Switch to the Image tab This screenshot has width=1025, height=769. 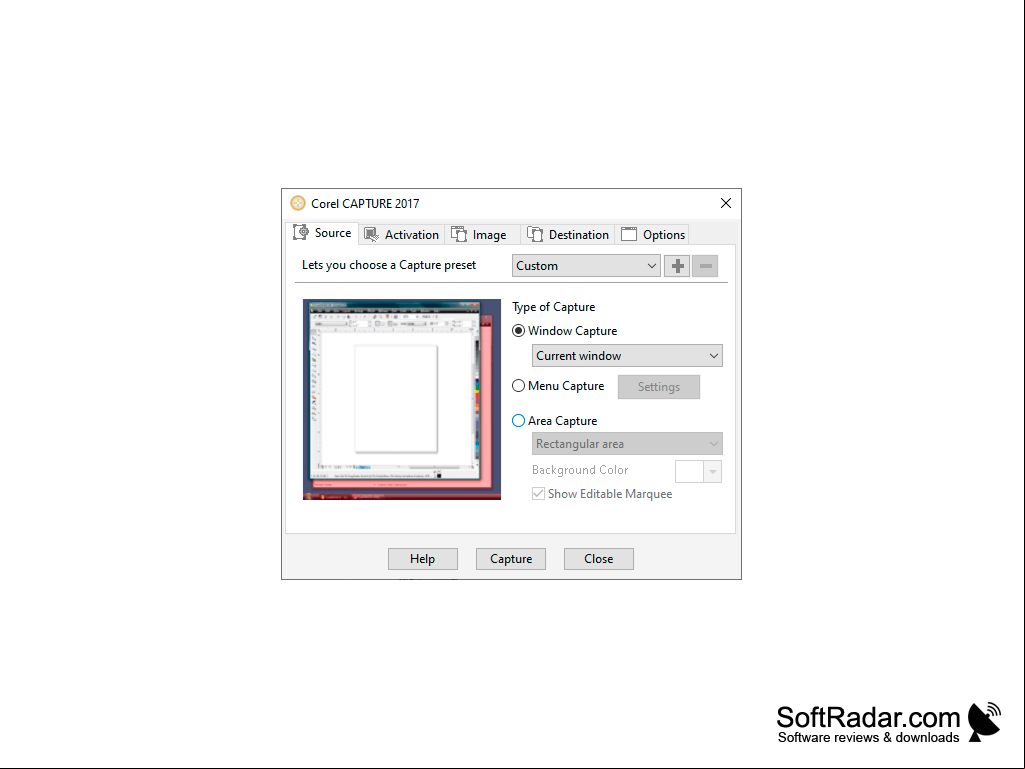pos(482,234)
